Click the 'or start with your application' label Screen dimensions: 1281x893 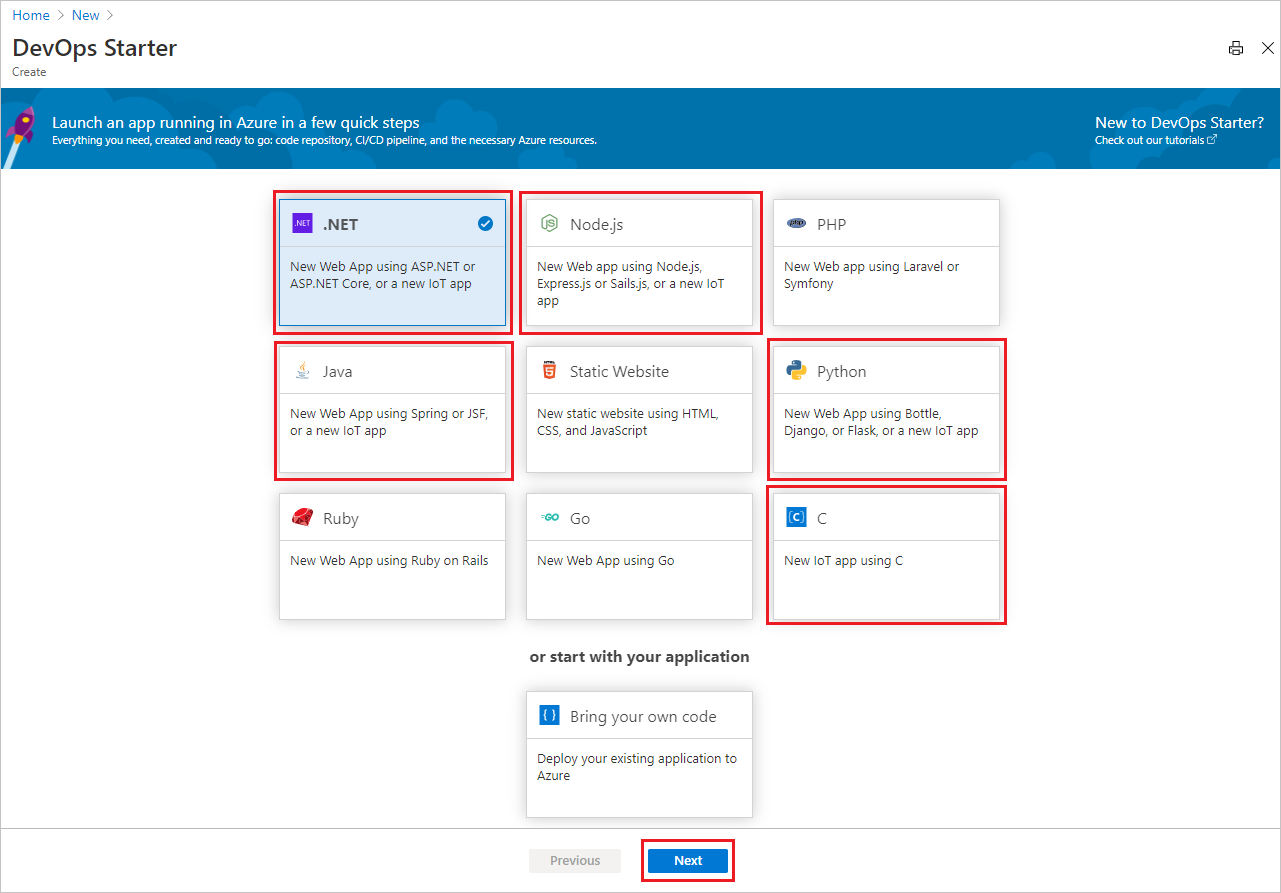[x=639, y=657]
